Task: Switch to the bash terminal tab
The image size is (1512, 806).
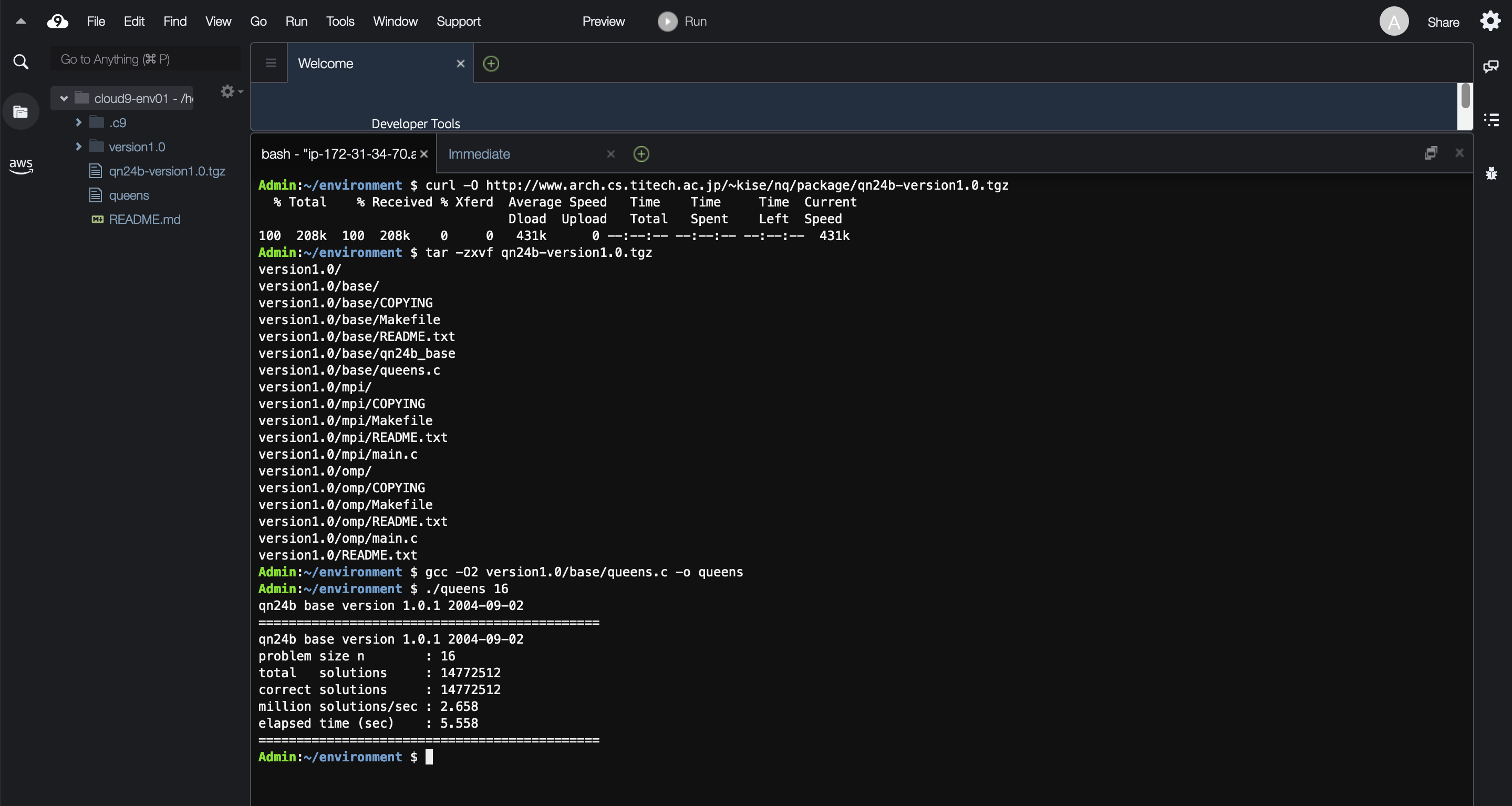Action: click(x=338, y=154)
